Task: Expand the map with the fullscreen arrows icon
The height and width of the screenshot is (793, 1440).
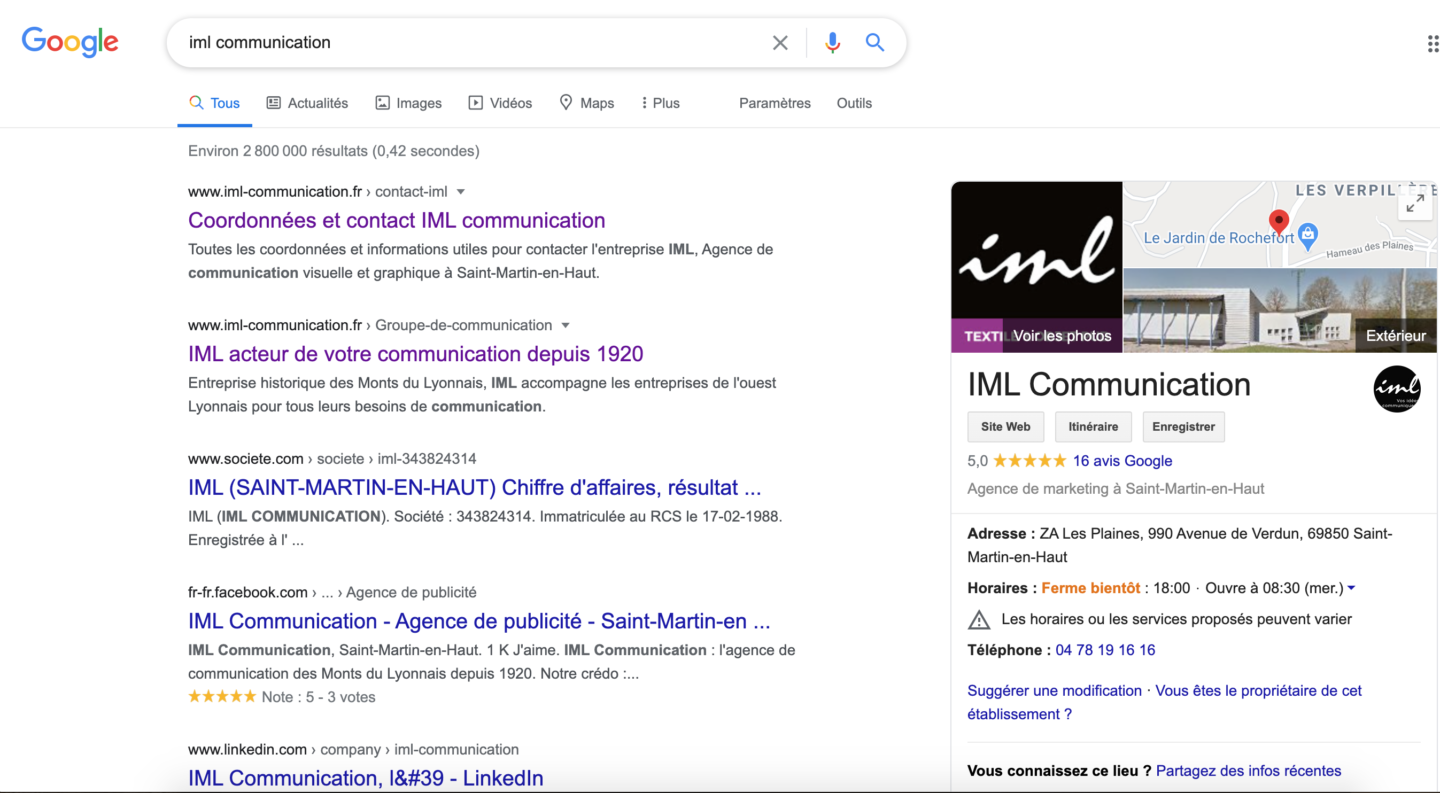Action: pyautogui.click(x=1415, y=203)
